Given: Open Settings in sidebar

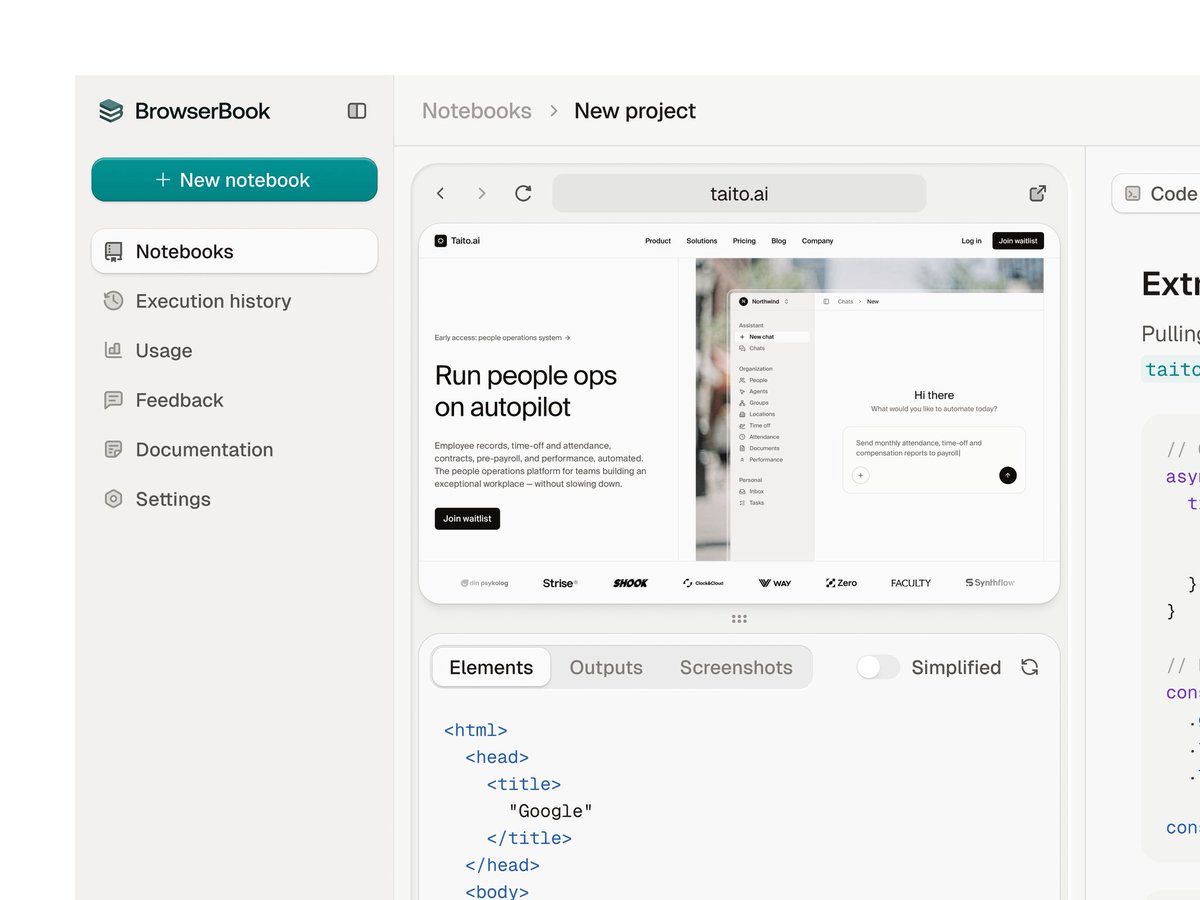Looking at the screenshot, I should pos(158,499).
